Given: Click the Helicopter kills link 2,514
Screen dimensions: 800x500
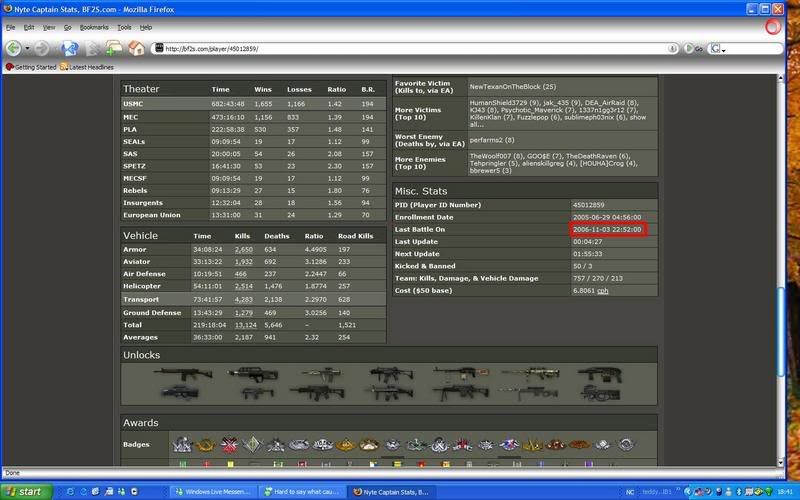Looking at the screenshot, I should point(243,286).
